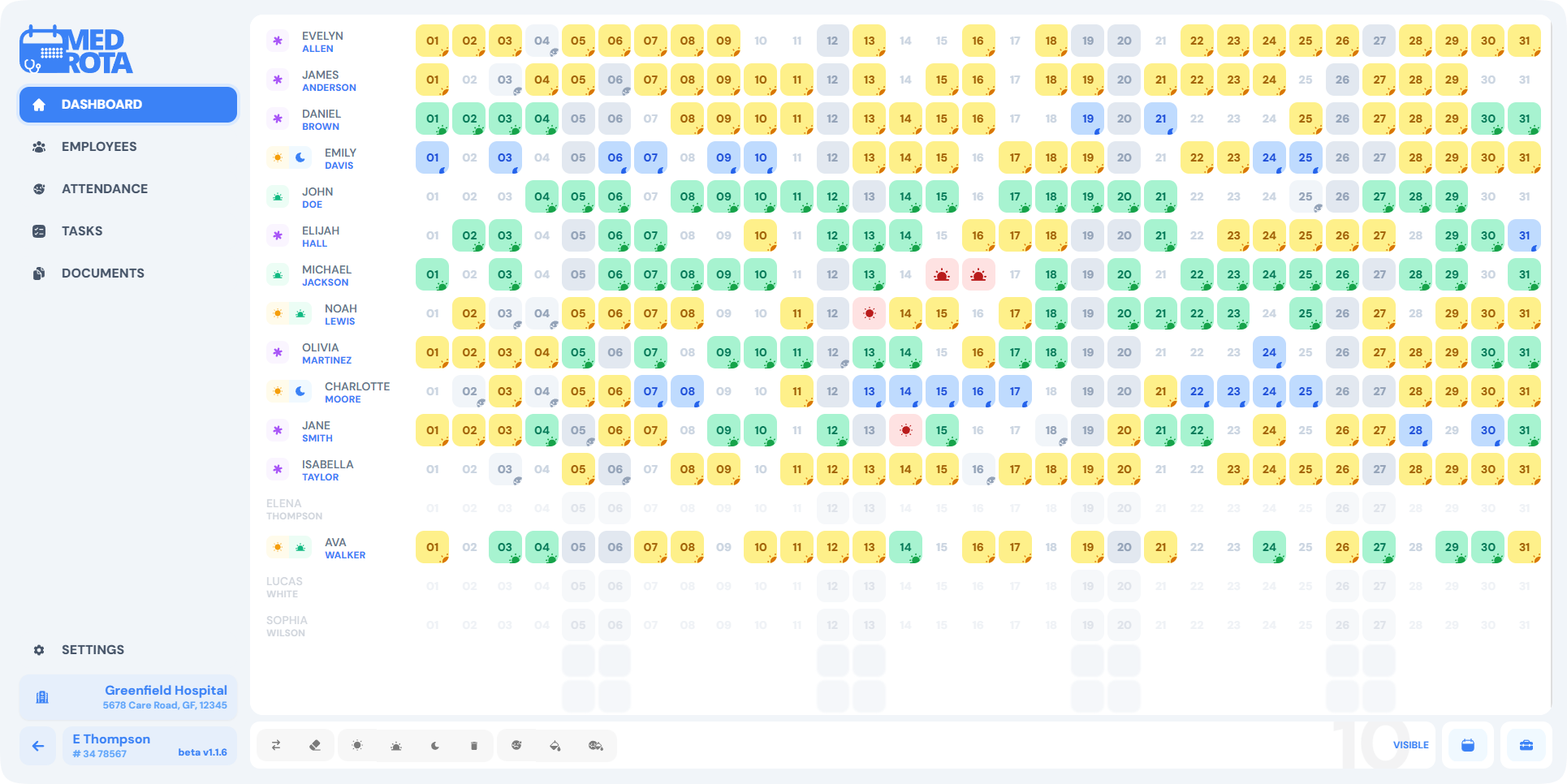Select the sick leave face tool
This screenshot has width=1567, height=784.
pos(517,746)
